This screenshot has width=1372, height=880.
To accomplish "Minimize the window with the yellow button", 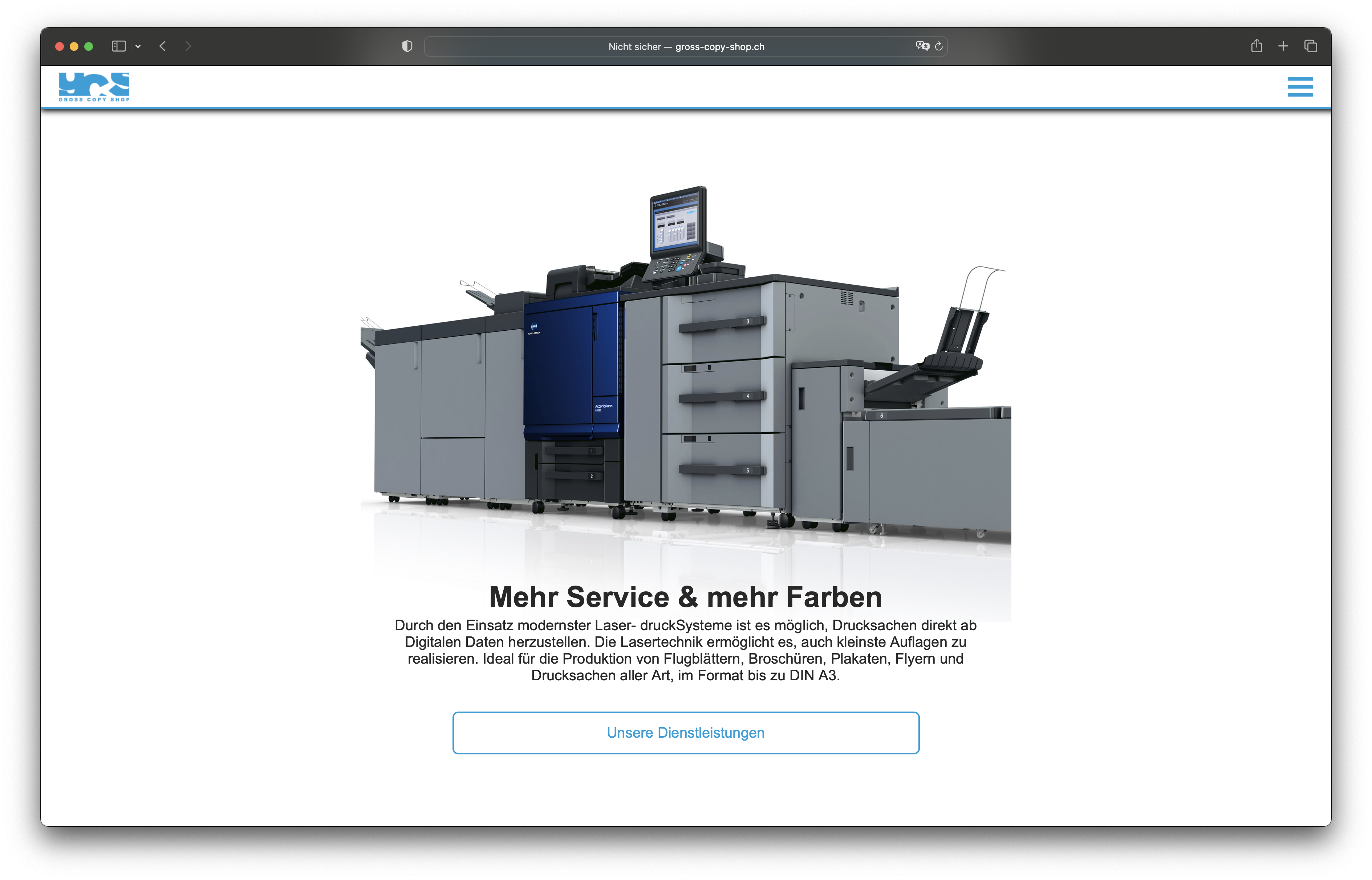I will tap(74, 46).
